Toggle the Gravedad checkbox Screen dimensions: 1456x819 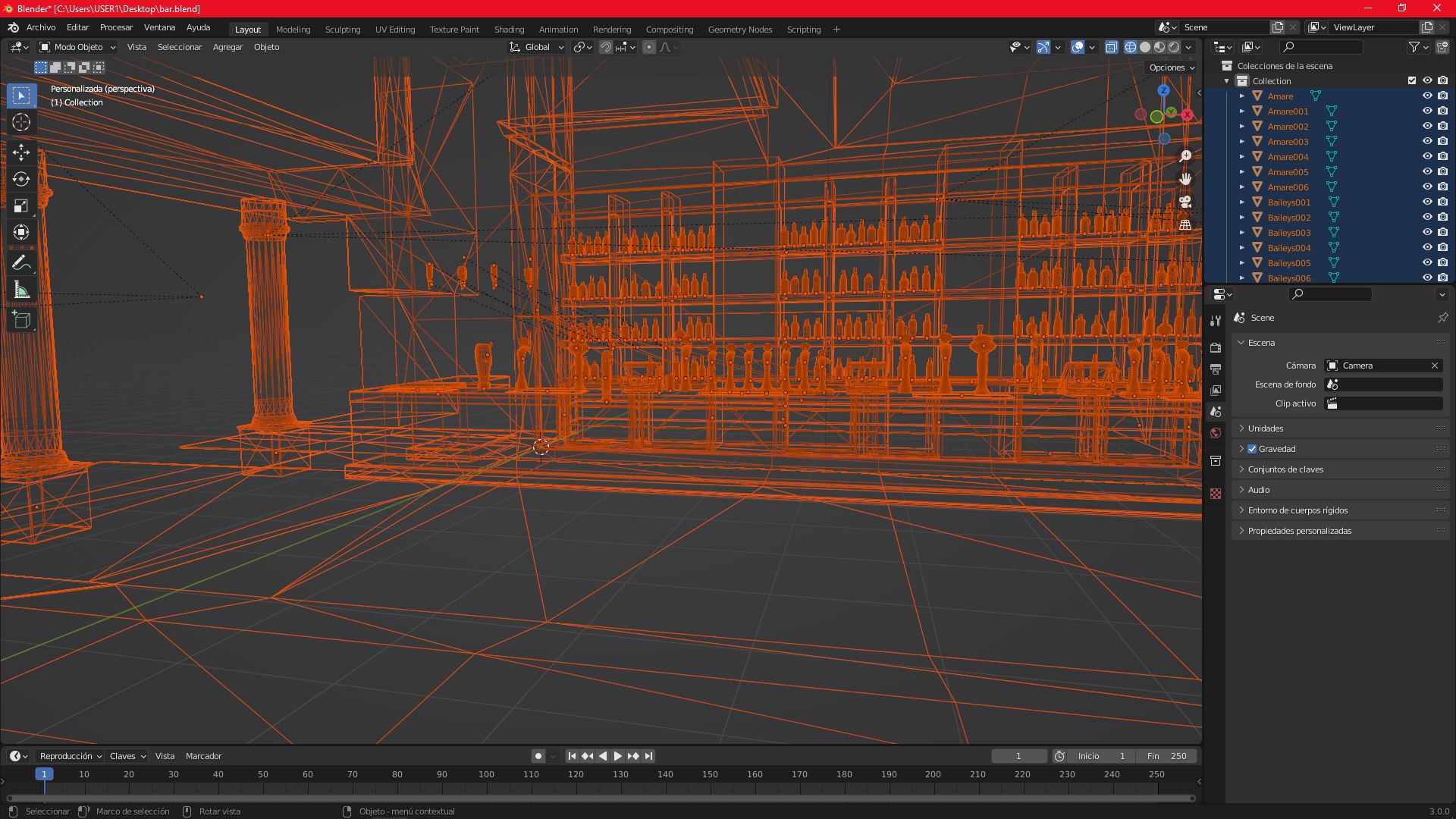1252,449
